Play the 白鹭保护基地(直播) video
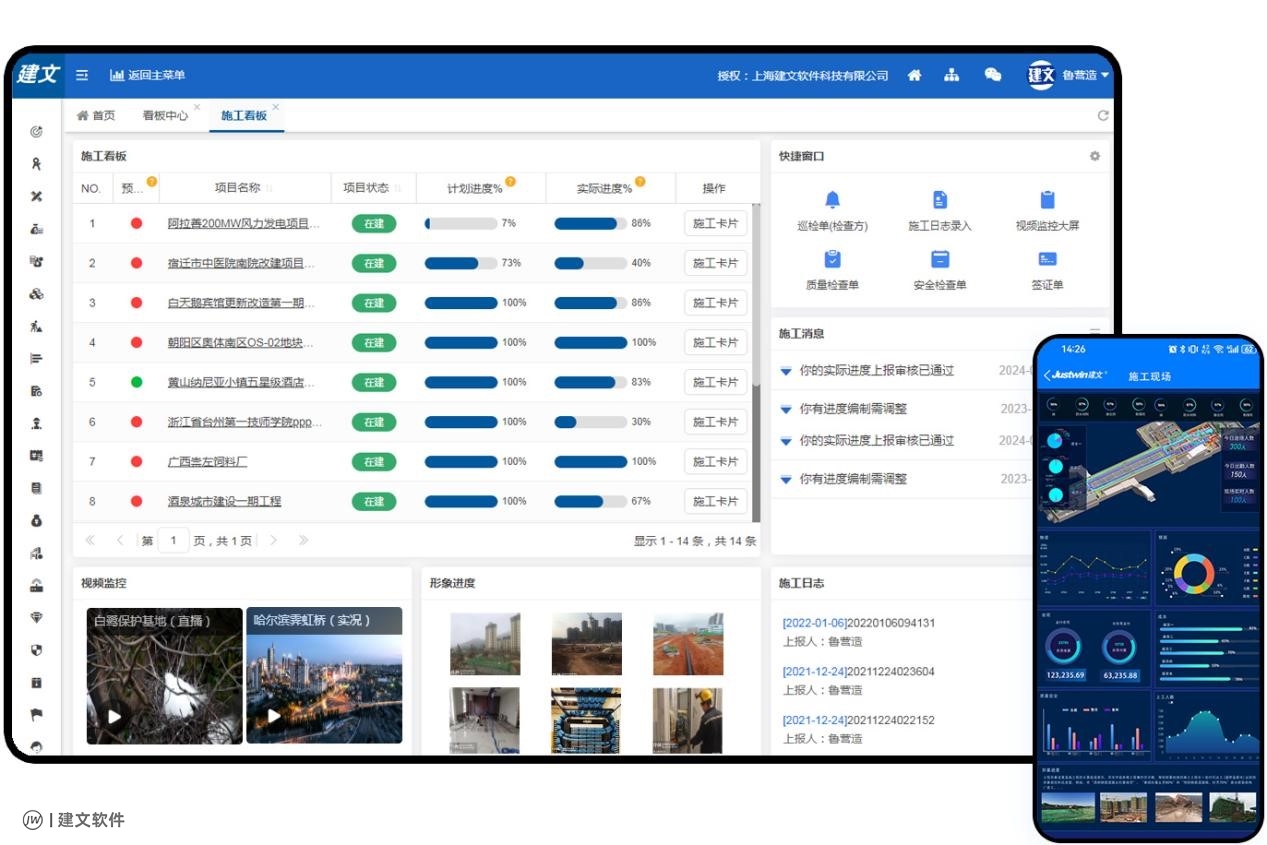Viewport: 1267px width, 845px height. tap(114, 716)
